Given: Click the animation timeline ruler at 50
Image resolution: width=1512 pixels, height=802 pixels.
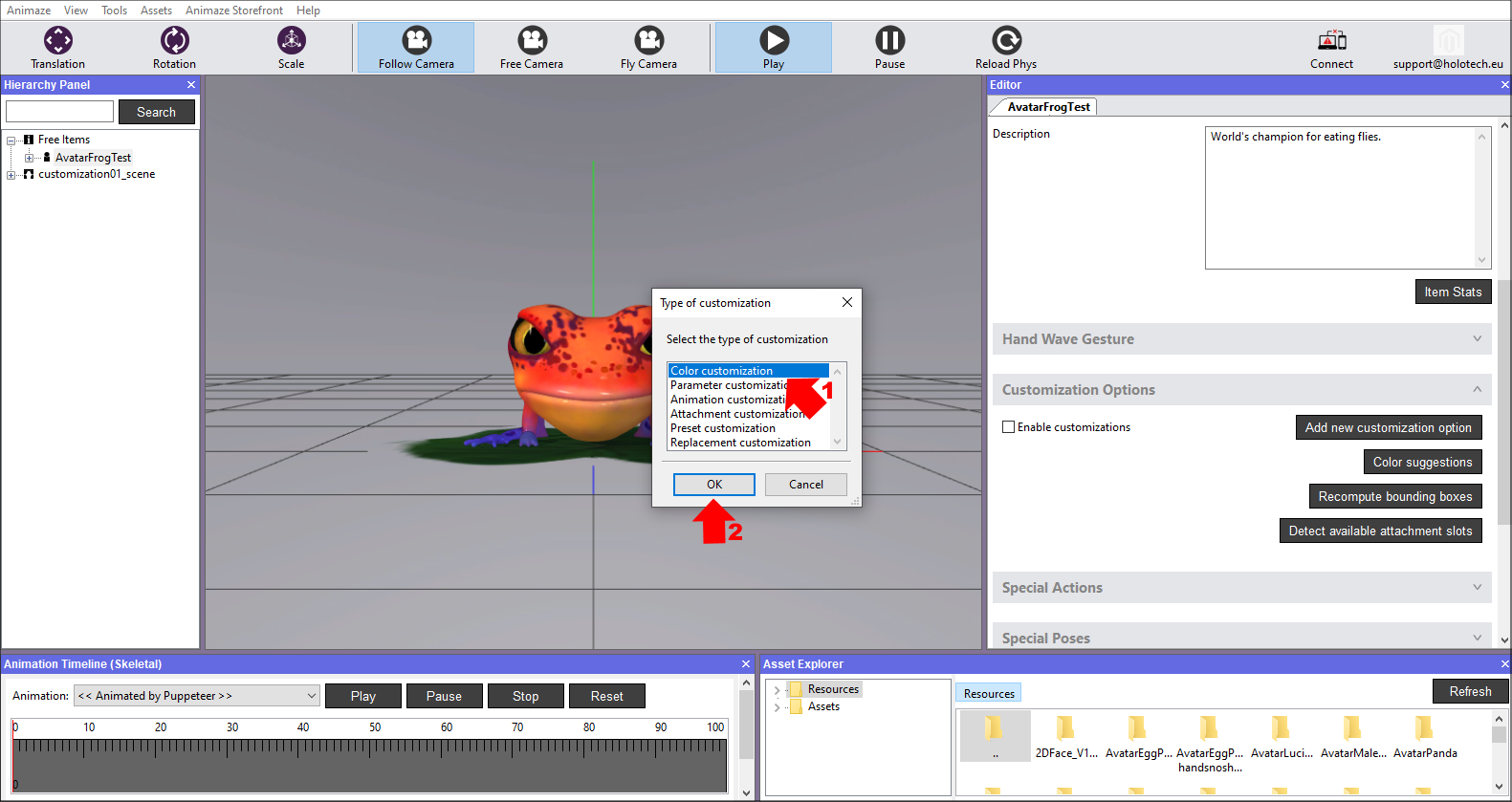Looking at the screenshot, I should point(375,746).
